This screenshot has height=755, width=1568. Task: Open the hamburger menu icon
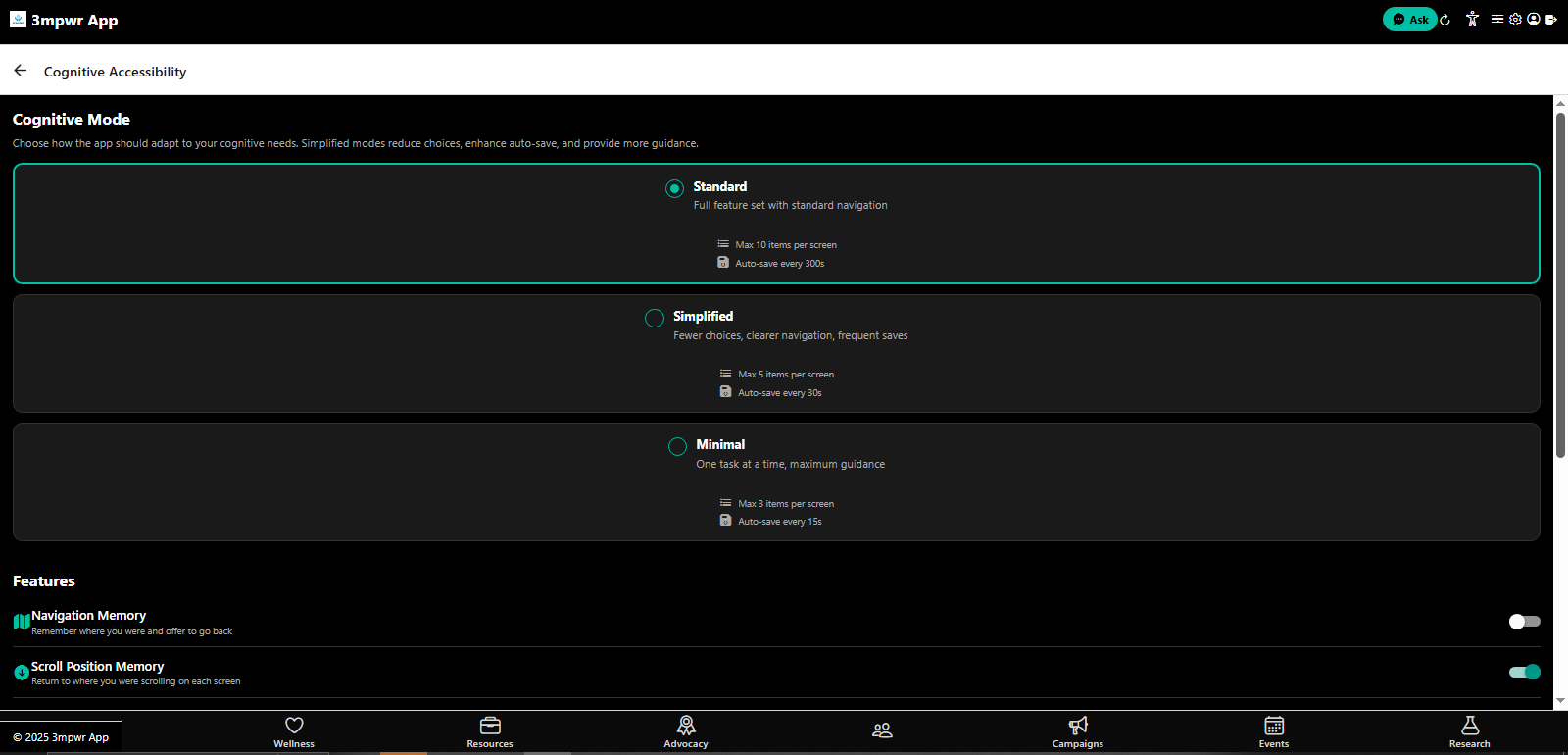tap(1496, 19)
